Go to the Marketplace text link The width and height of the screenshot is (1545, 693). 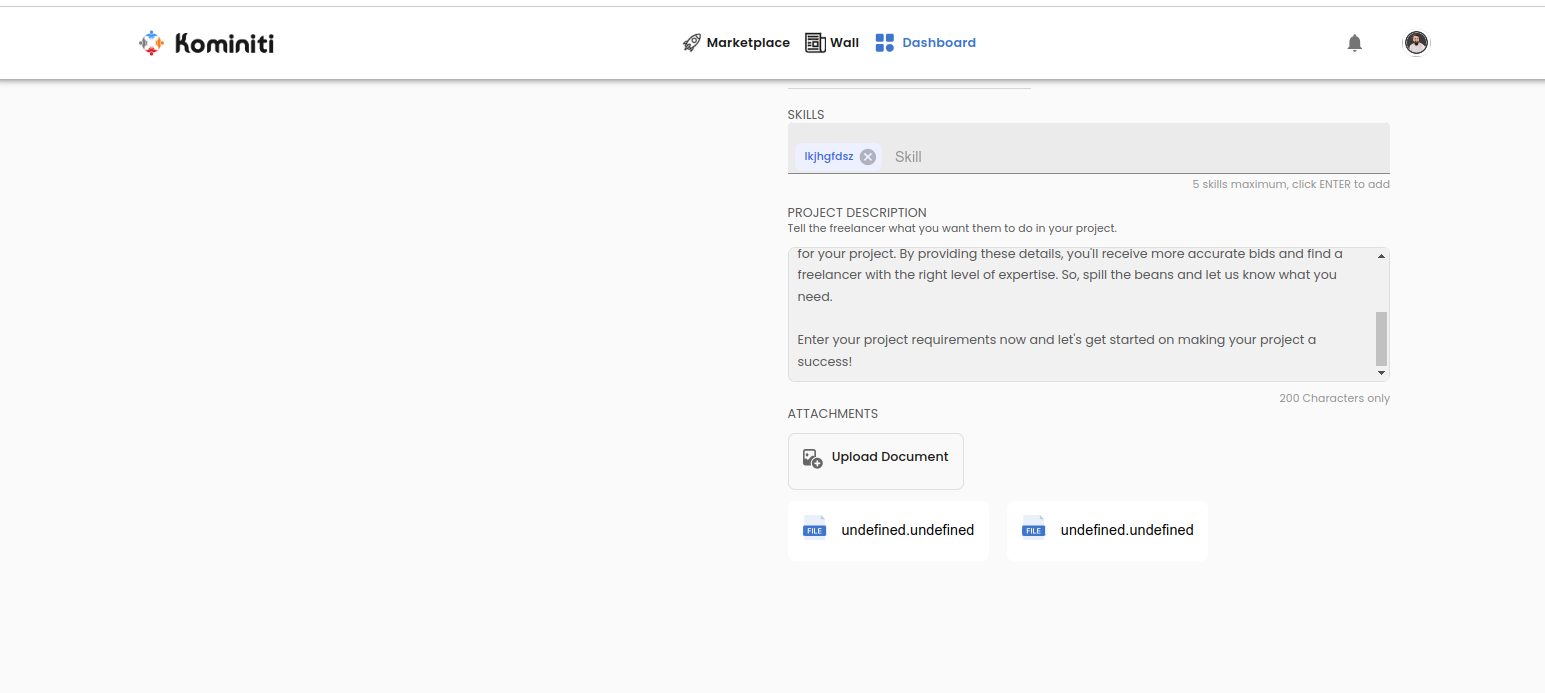pyautogui.click(x=748, y=43)
